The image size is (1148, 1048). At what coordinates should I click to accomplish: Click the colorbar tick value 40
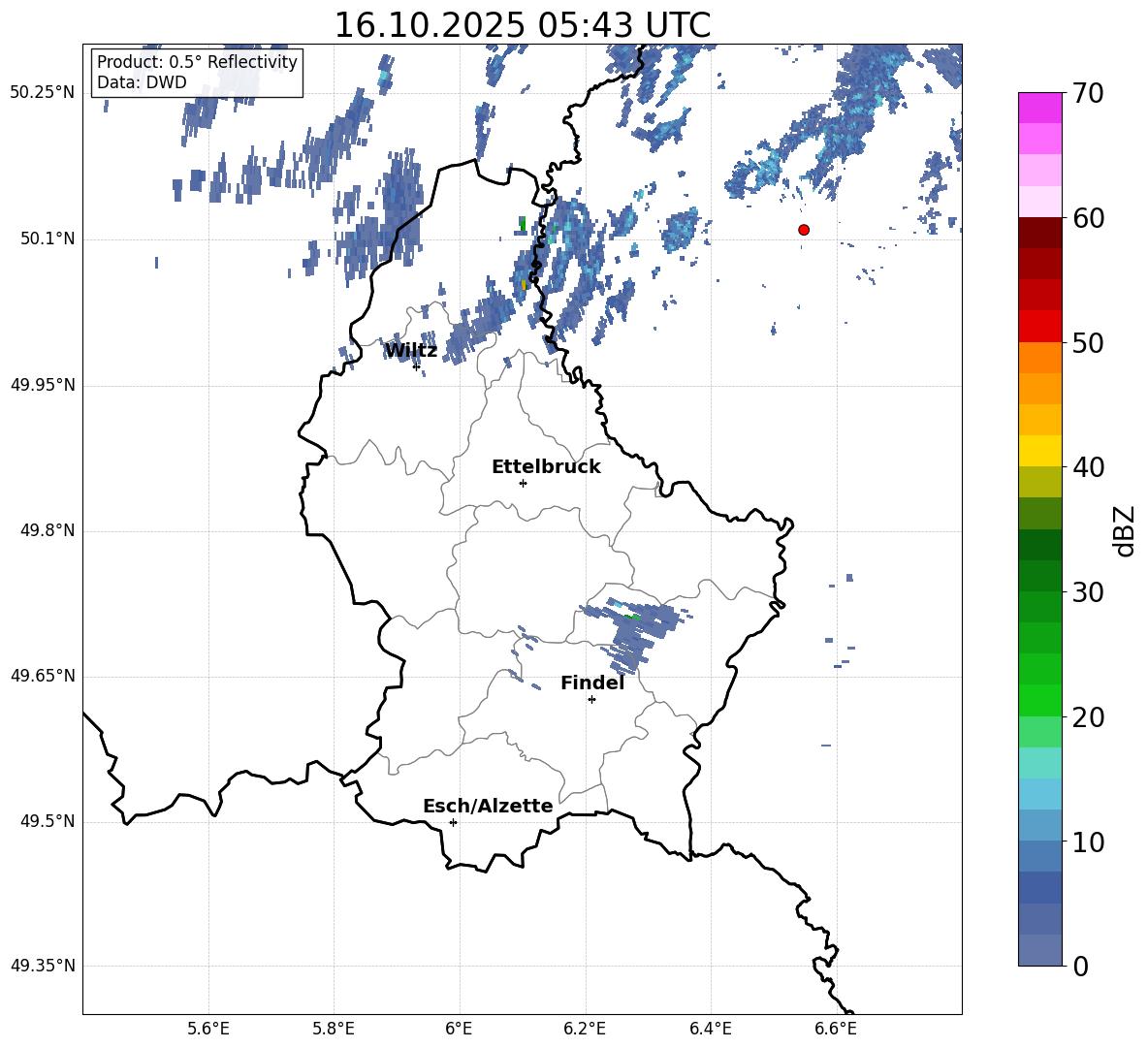pos(1088,467)
